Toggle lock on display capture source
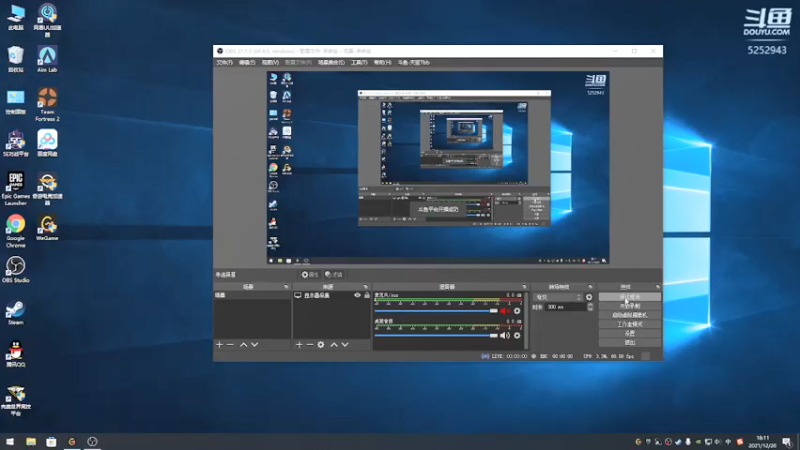800x450 pixels. [x=367, y=295]
